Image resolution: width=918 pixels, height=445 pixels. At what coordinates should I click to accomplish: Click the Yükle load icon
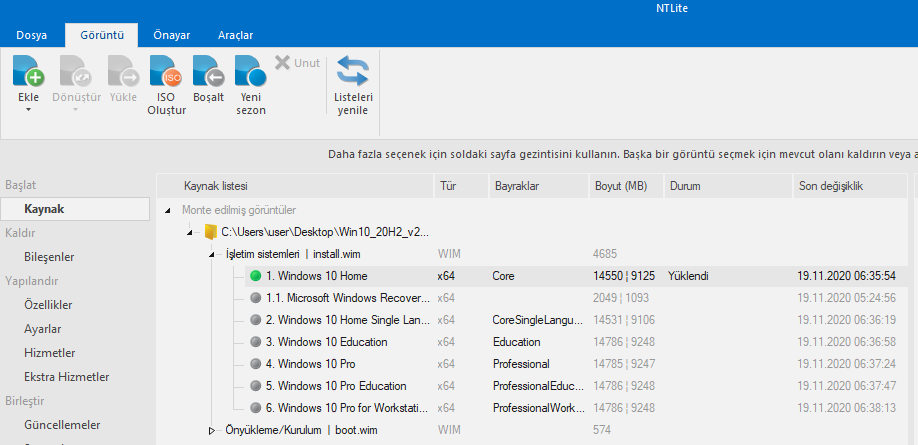click(123, 71)
